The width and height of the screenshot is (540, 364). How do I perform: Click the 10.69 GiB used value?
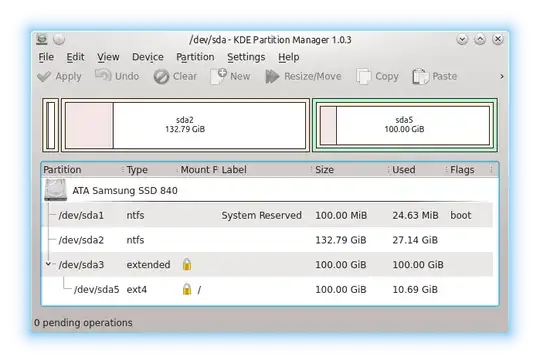(415, 289)
